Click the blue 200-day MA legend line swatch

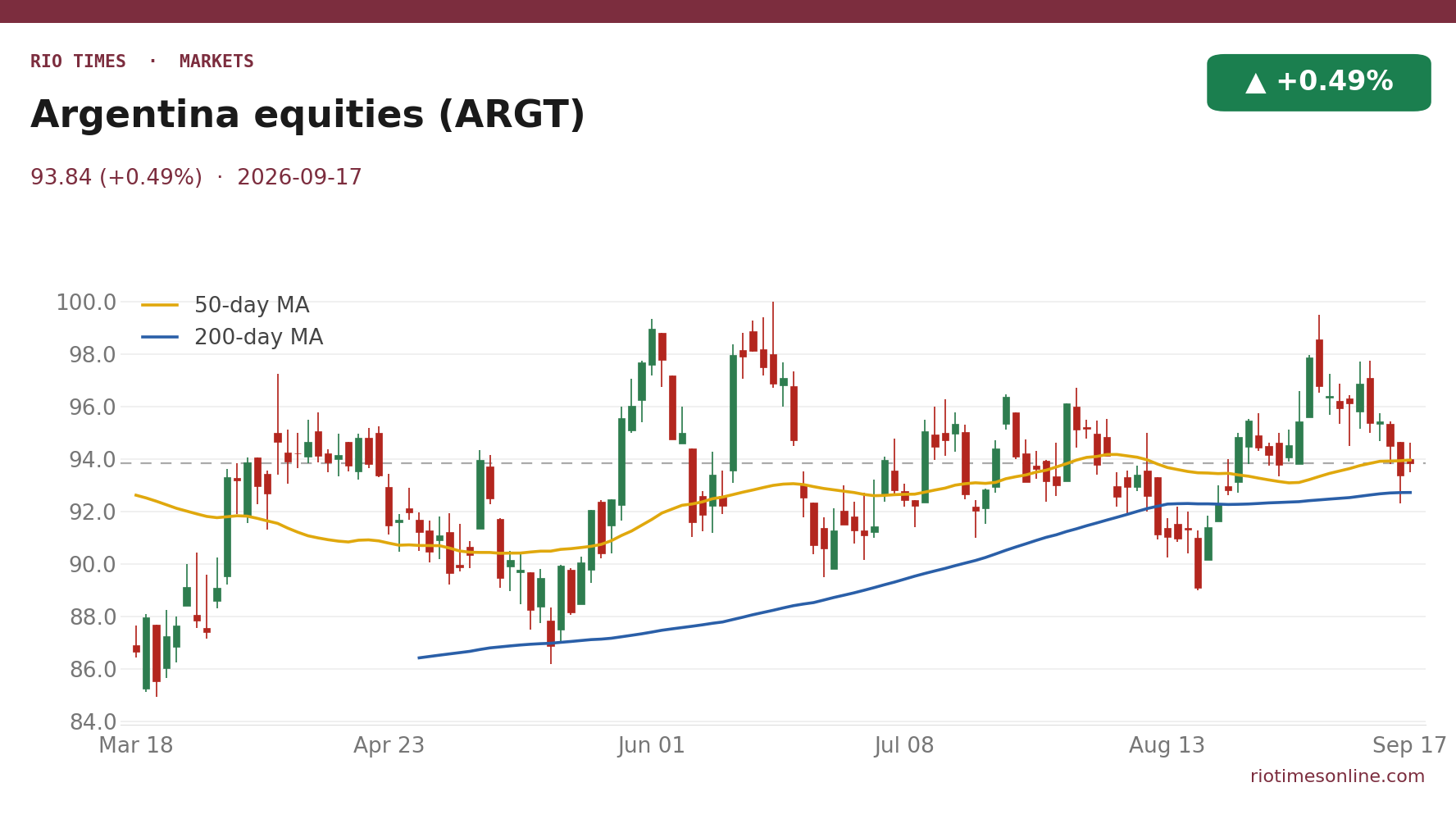click(x=160, y=337)
